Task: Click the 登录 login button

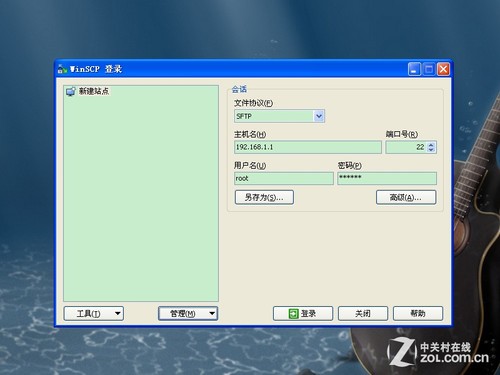Action: (x=303, y=314)
